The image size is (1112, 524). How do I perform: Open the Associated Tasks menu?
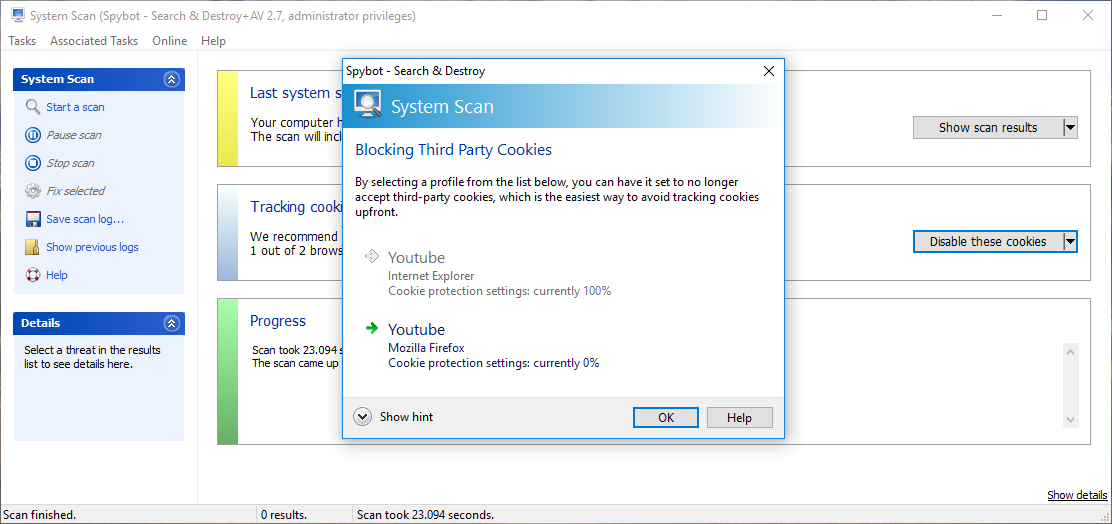click(x=94, y=41)
